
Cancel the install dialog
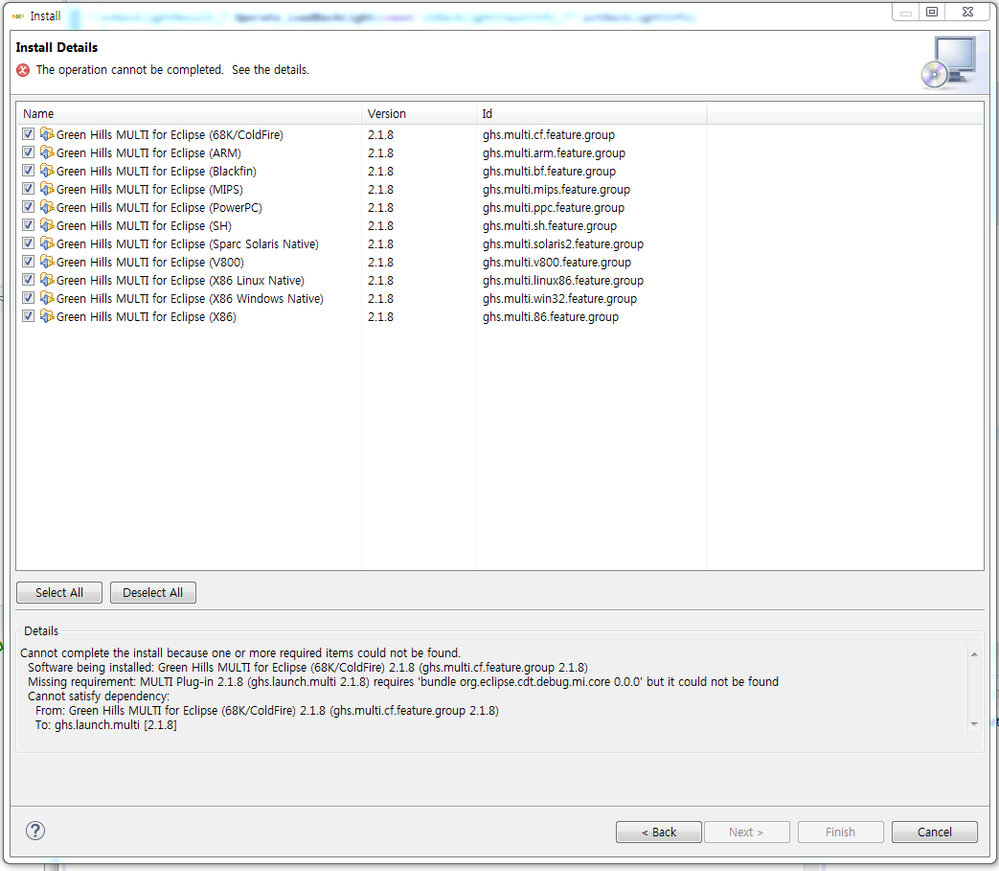[x=935, y=832]
